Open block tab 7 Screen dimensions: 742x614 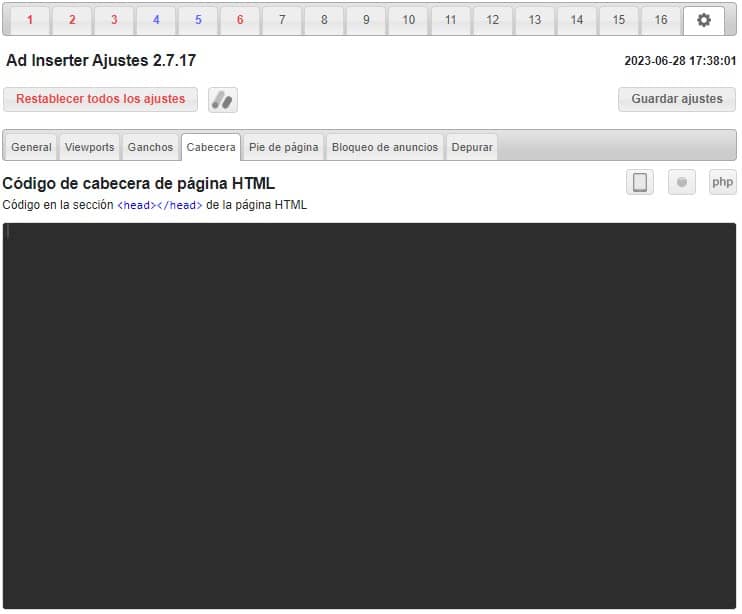[282, 20]
